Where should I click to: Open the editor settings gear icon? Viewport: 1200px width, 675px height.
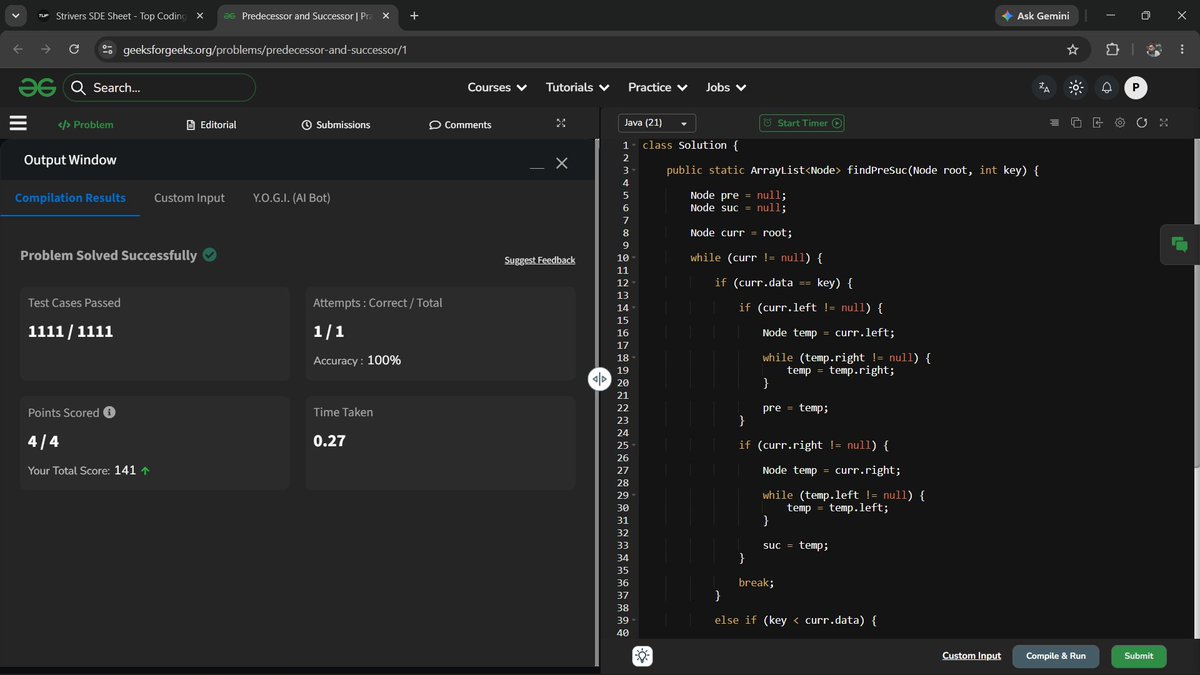pyautogui.click(x=1120, y=123)
